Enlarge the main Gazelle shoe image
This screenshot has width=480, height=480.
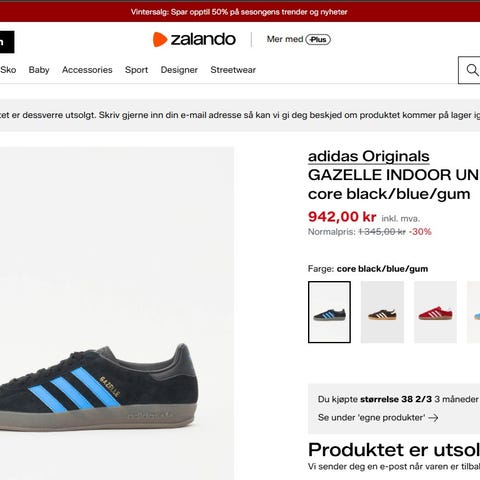[117, 313]
